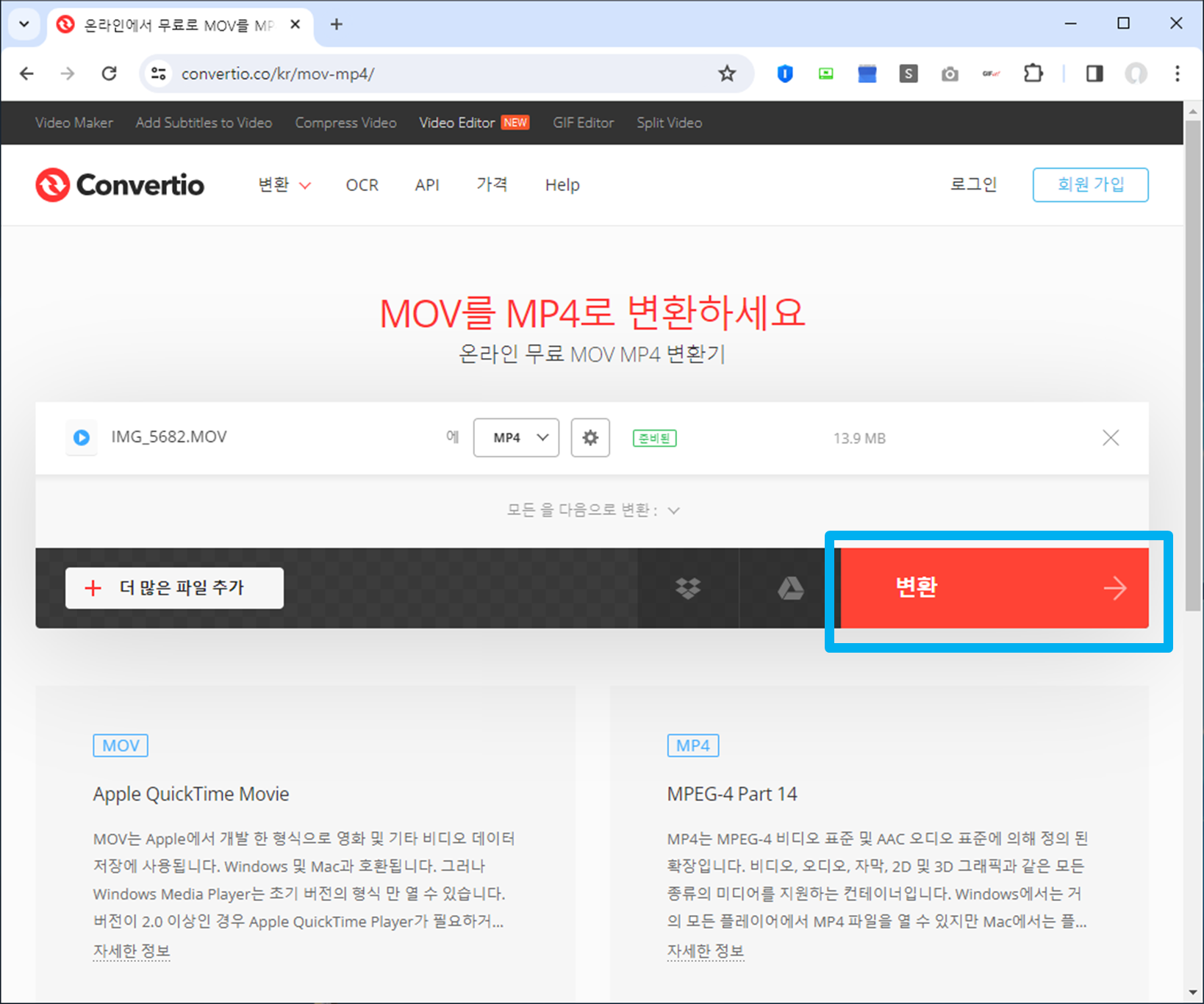Add files from Dropbox
The height and width of the screenshot is (1004, 1204).
click(x=688, y=587)
